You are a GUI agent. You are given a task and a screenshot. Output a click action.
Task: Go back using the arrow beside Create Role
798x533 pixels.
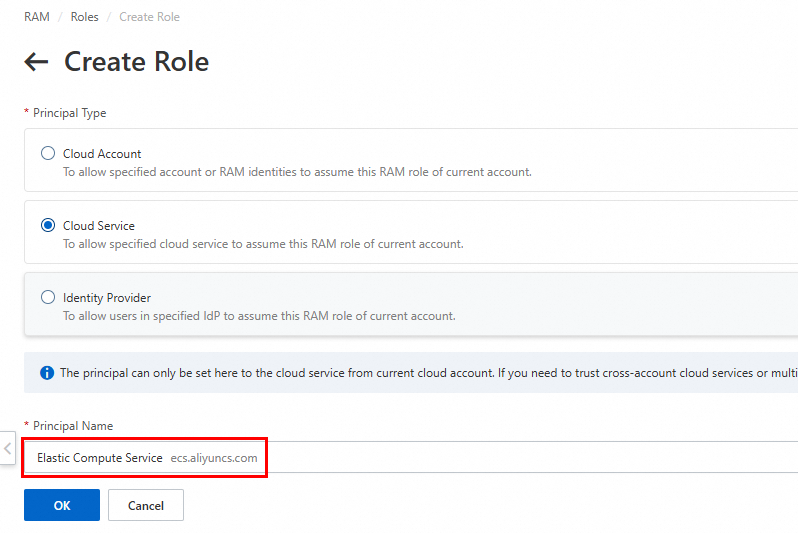(36, 62)
